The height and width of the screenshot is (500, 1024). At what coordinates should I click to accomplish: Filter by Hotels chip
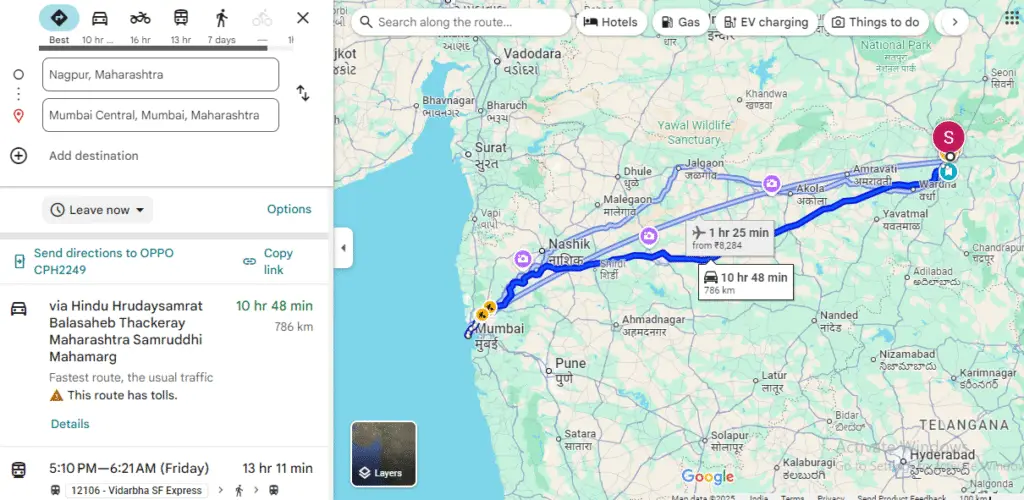[x=610, y=22]
